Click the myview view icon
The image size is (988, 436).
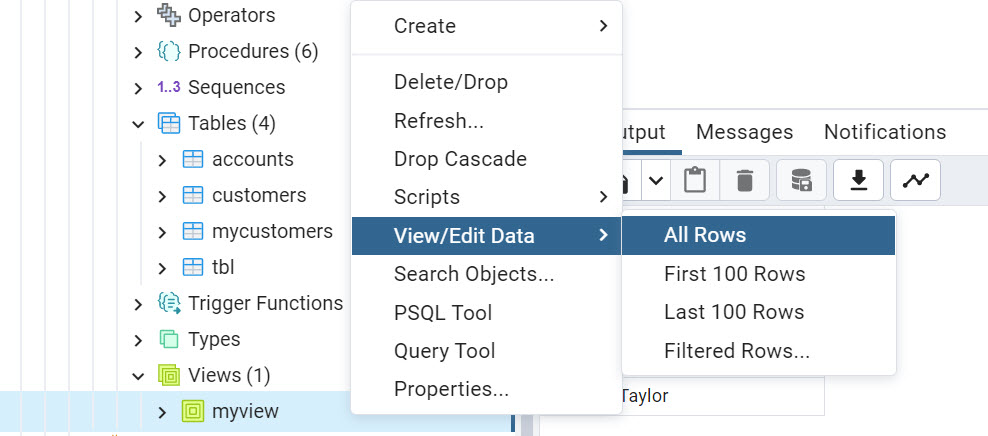(193, 411)
